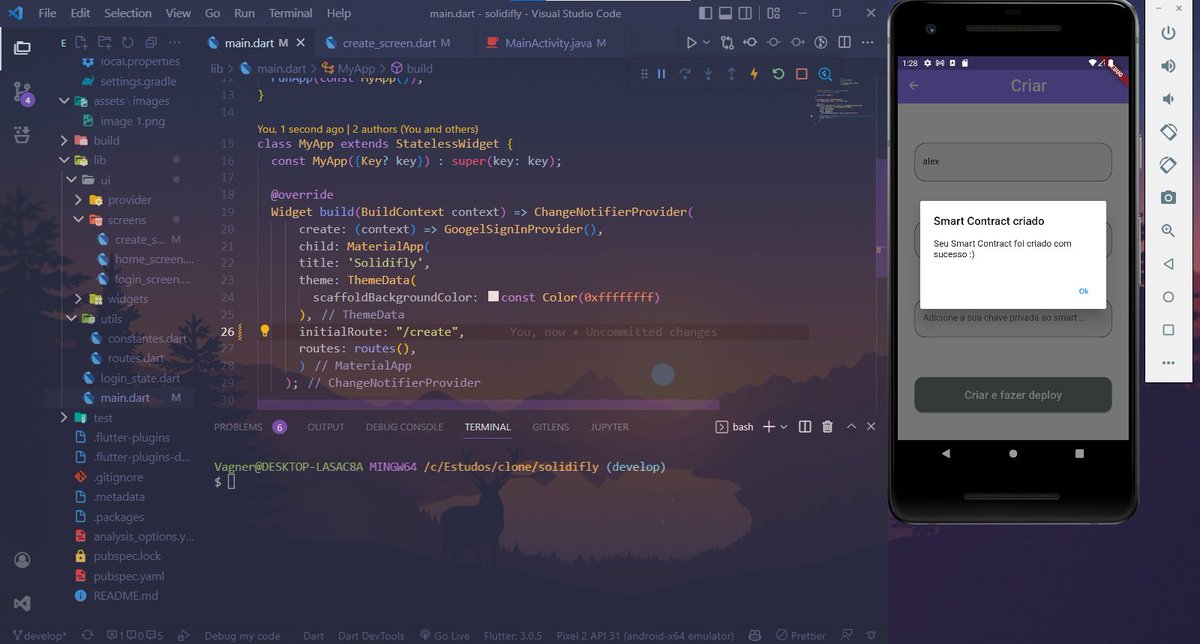Image resolution: width=1200 pixels, height=644 pixels.
Task: Open the Git compare changes icon
Action: tap(726, 43)
